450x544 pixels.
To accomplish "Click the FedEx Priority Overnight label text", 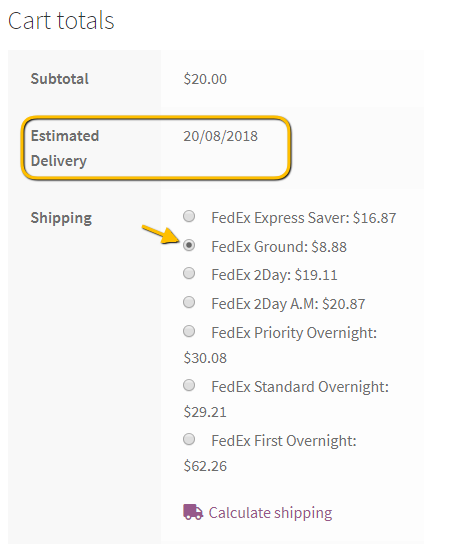I will (x=294, y=333).
